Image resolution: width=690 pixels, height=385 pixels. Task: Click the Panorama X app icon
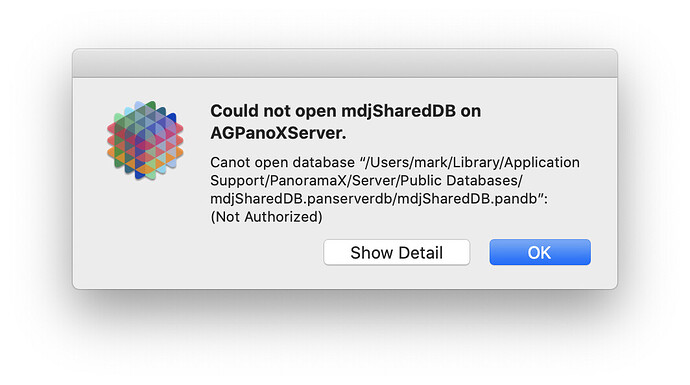click(145, 140)
